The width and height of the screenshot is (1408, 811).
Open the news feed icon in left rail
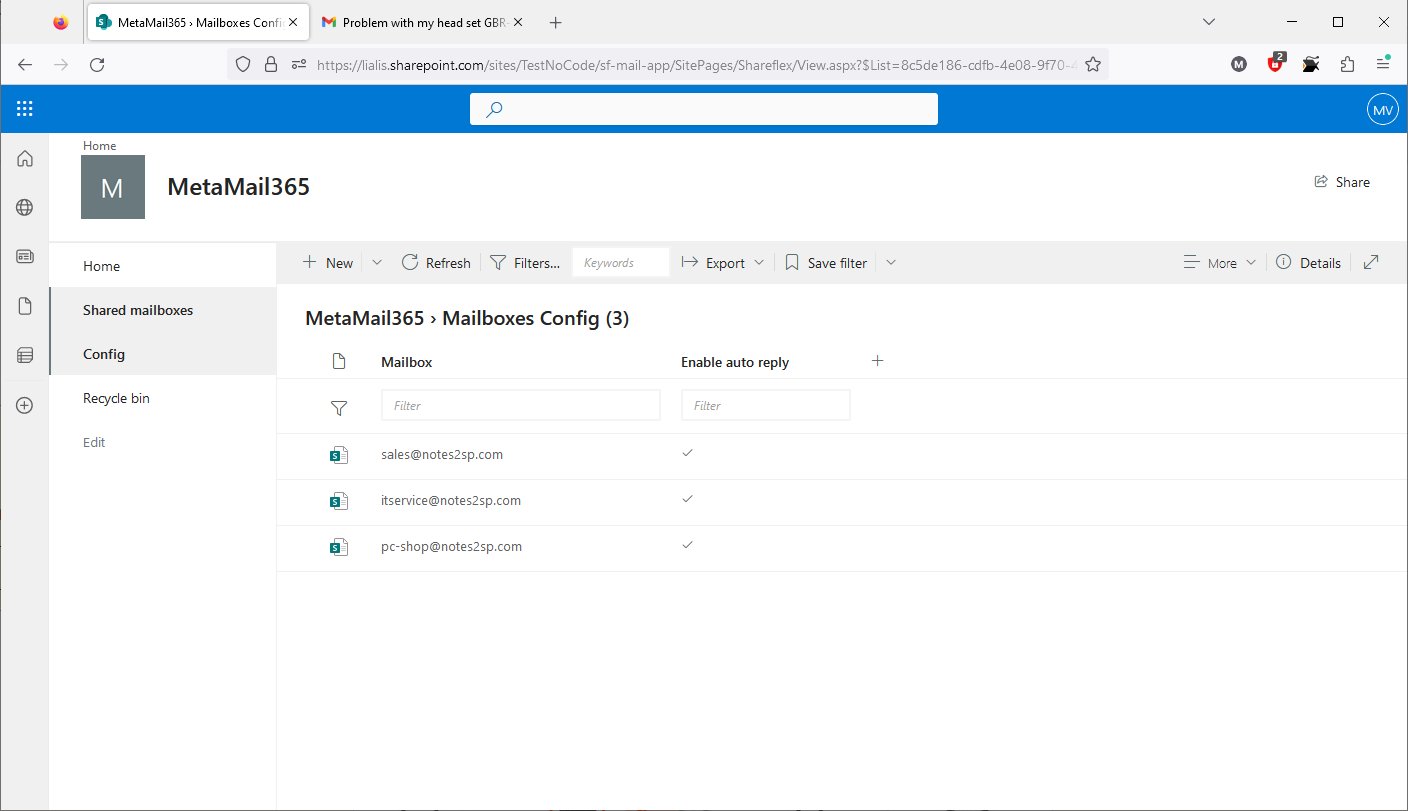[25, 257]
